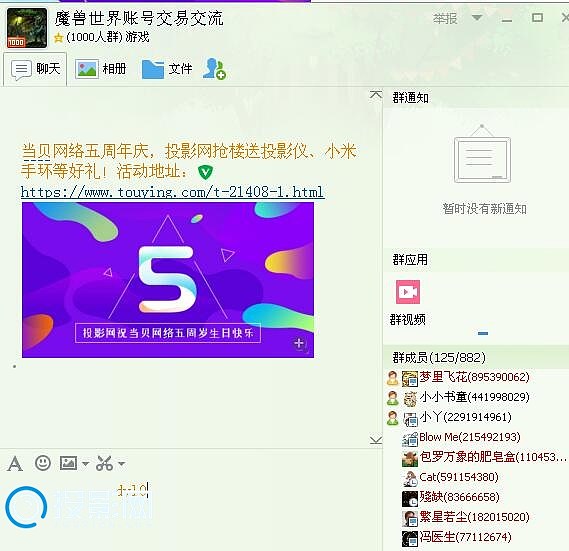The height and width of the screenshot is (551, 569).
Task: Open the emoji smiley picker
Action: [42, 463]
